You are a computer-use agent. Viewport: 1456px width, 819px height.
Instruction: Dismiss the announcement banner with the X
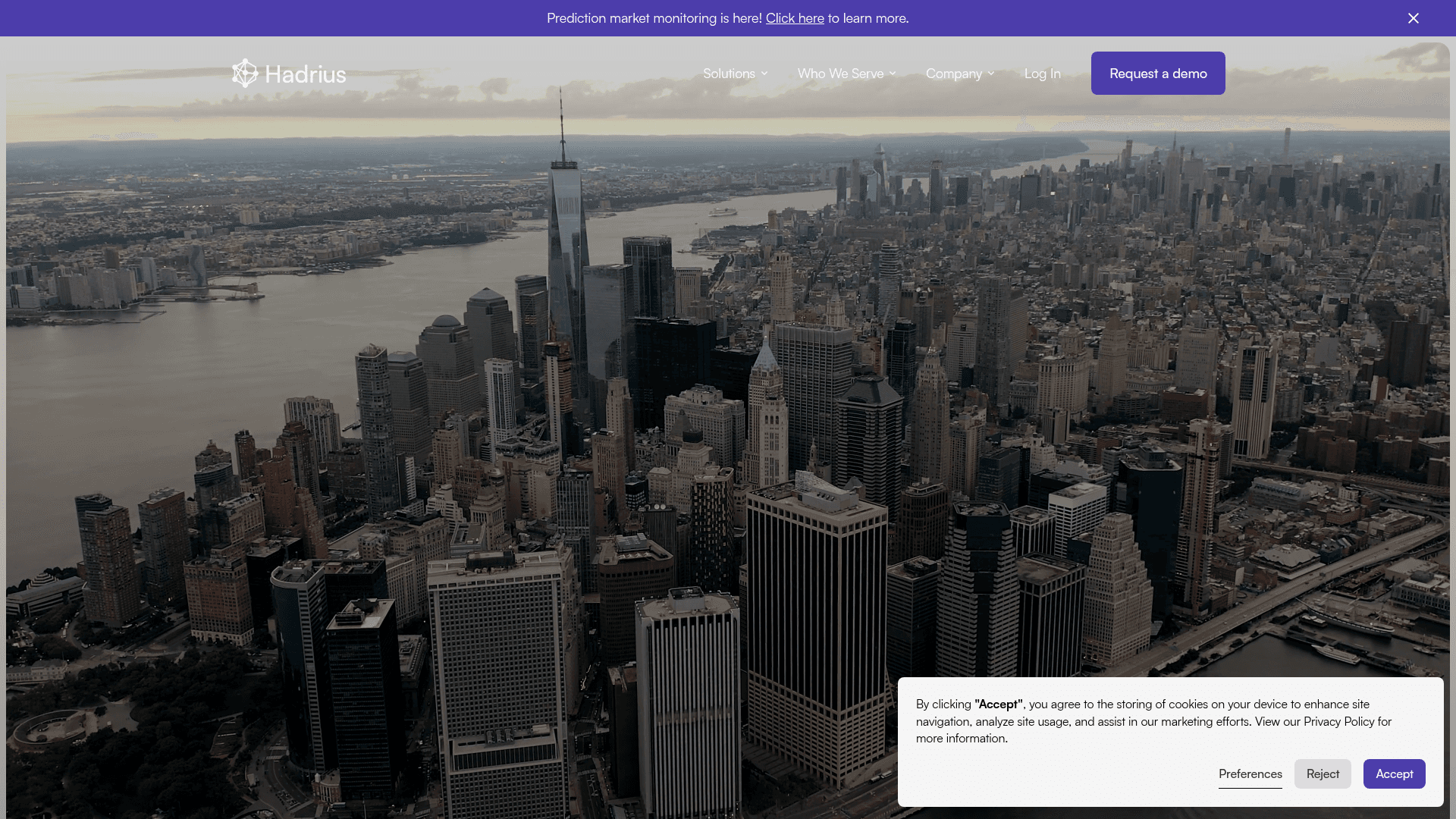pyautogui.click(x=1414, y=18)
